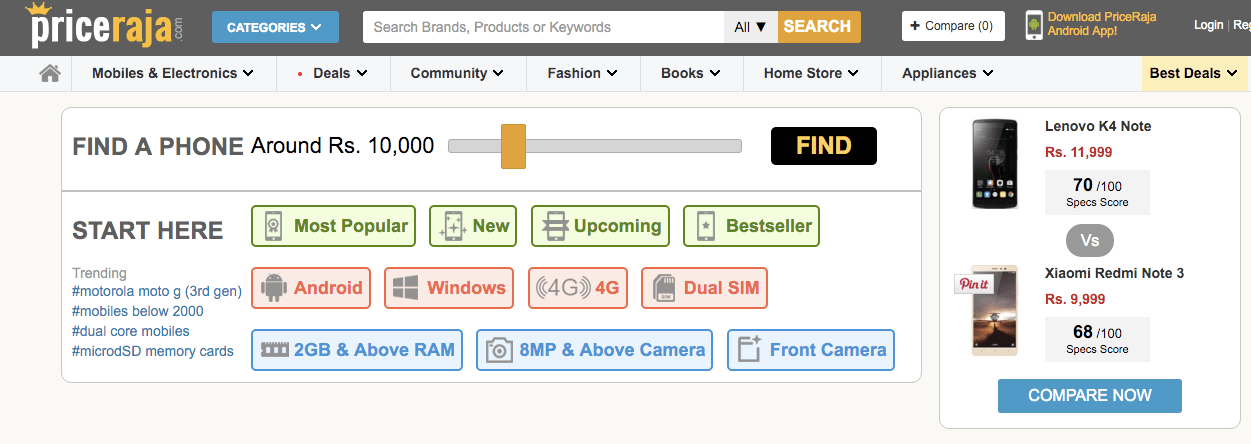1251x444 pixels.
Task: Click the Rs. 11,999 price
Action: (x=1078, y=152)
